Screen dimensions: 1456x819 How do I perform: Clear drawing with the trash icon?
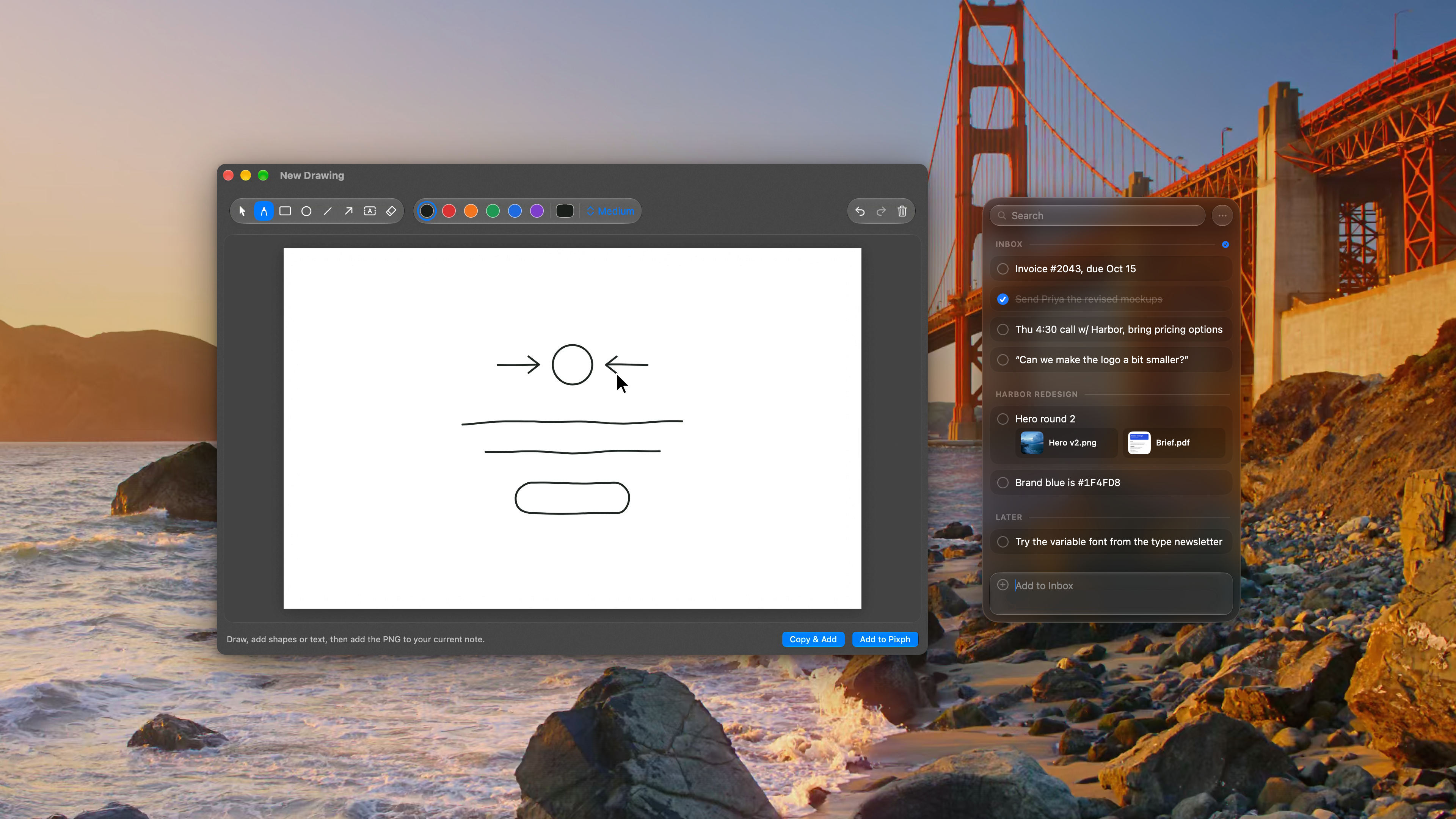(902, 211)
